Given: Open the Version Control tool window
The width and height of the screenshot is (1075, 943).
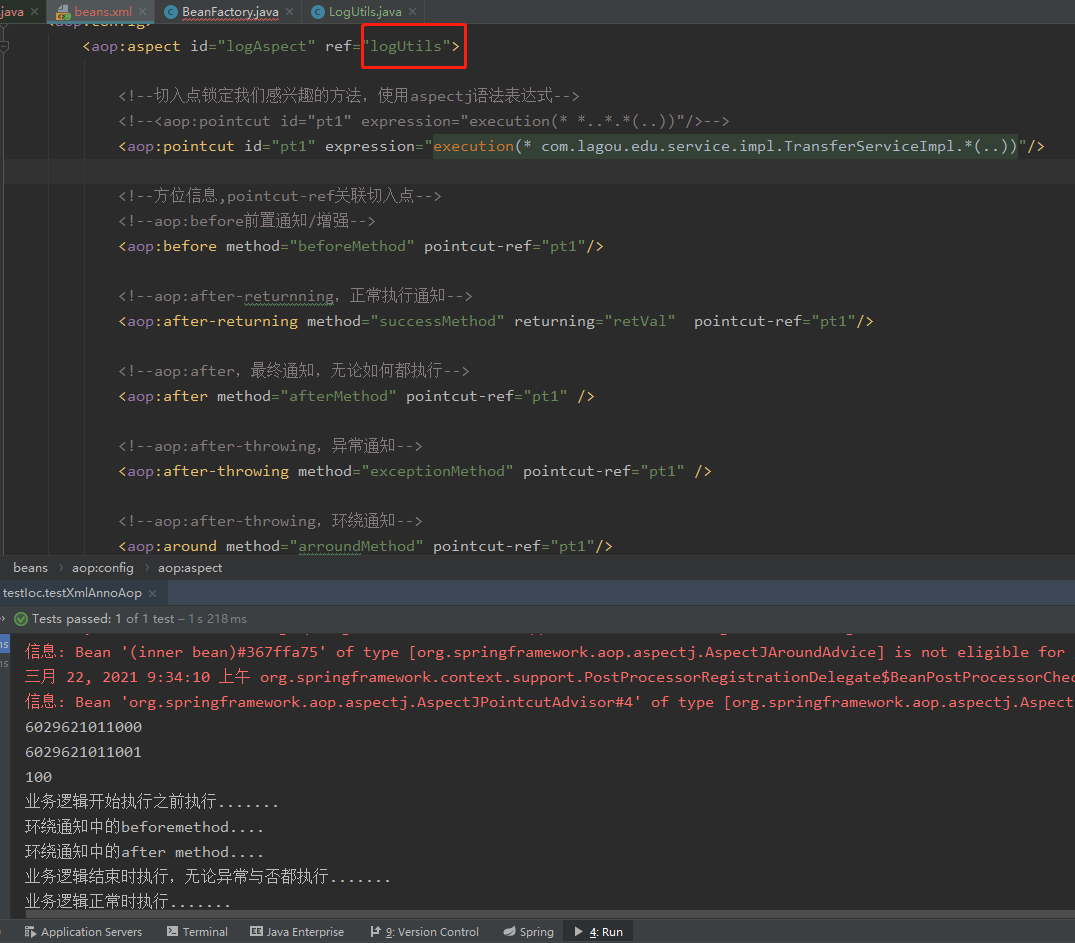Looking at the screenshot, I should coord(424,932).
